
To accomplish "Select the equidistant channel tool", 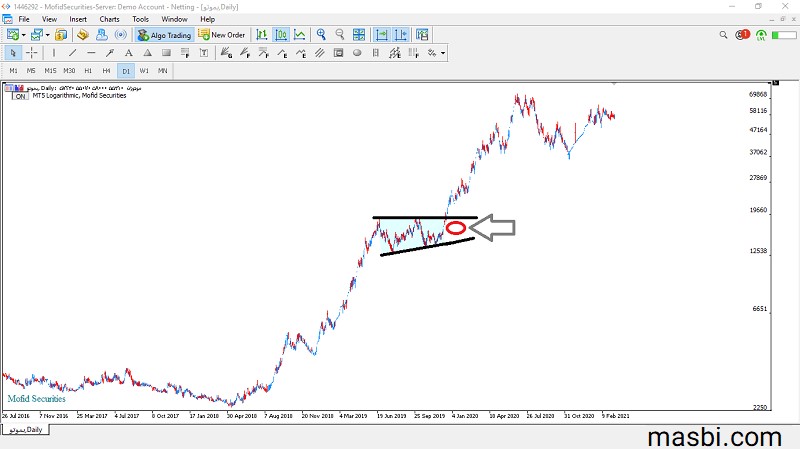I will (319, 53).
